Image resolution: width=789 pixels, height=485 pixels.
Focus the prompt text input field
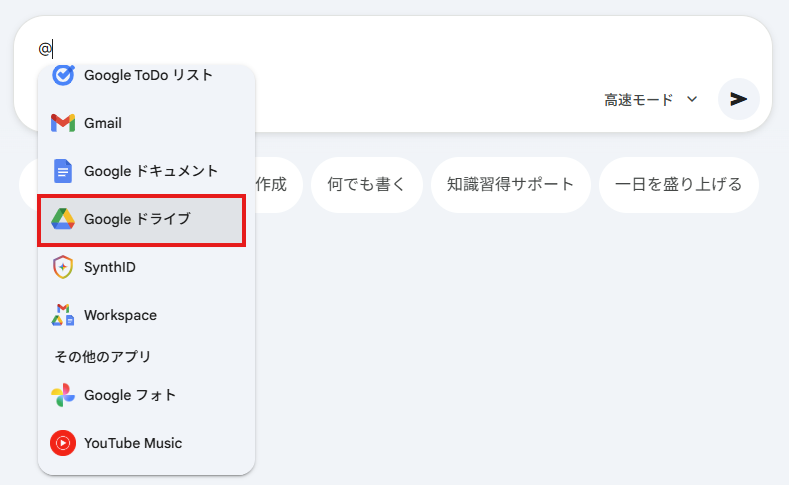pos(400,48)
